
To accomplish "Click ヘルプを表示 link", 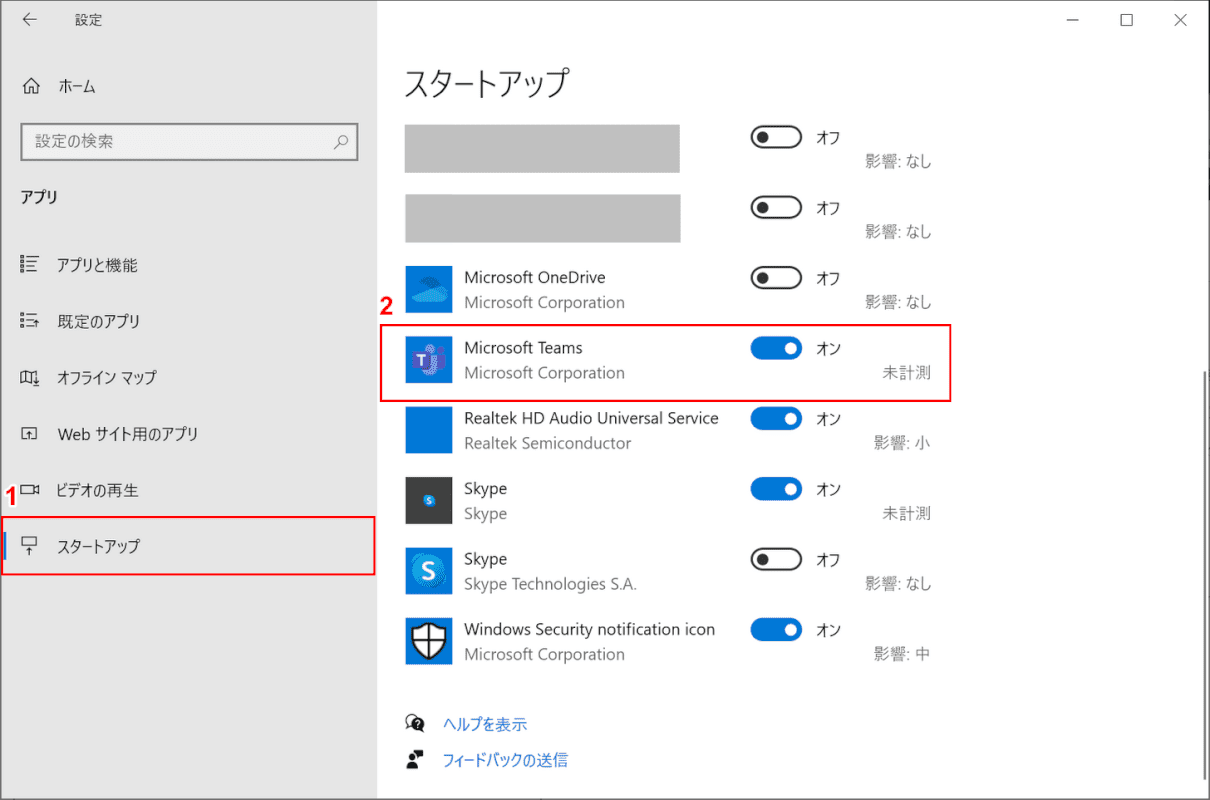I will 485,724.
